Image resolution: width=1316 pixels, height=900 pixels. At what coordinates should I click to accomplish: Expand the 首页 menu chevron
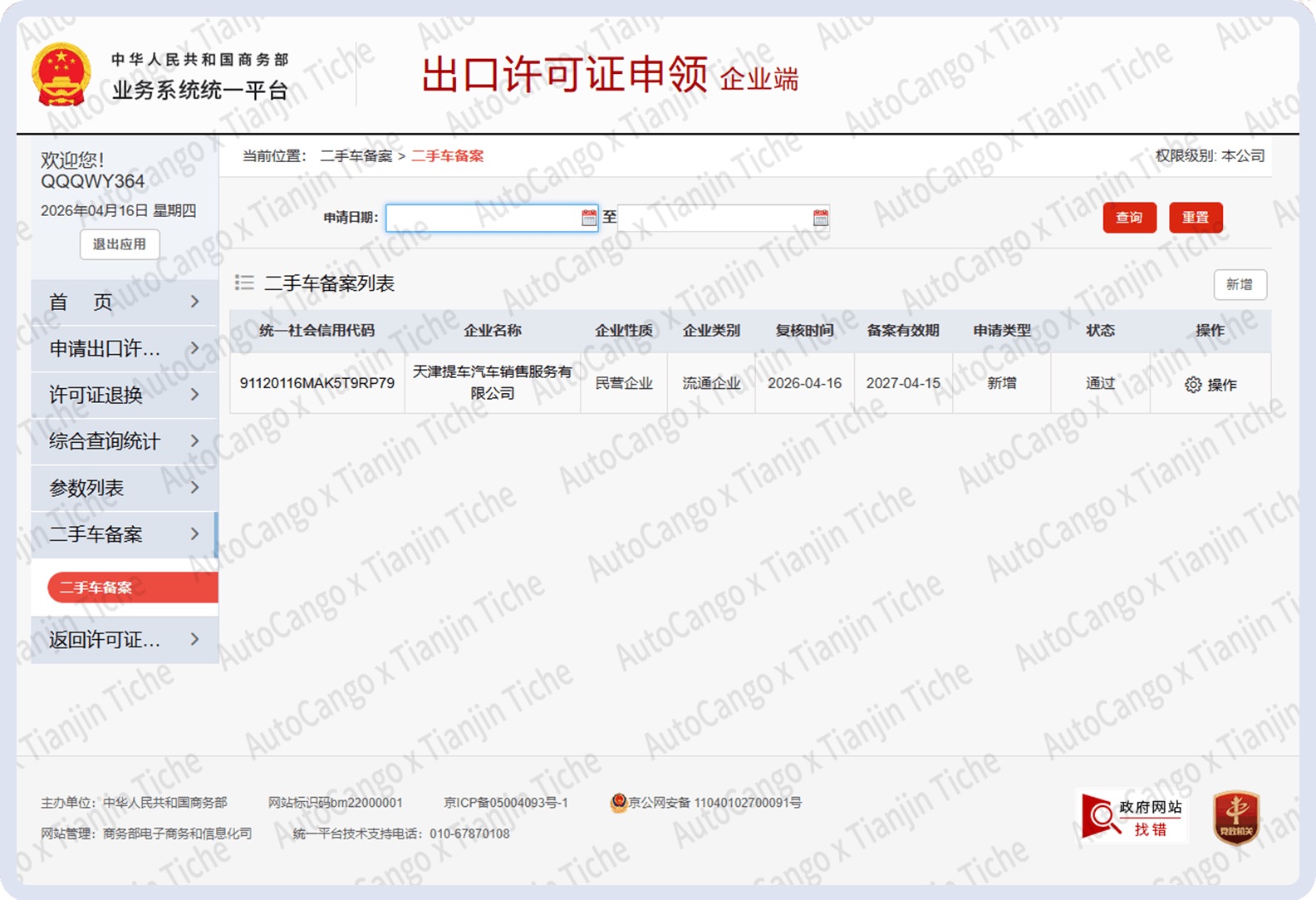click(x=195, y=302)
